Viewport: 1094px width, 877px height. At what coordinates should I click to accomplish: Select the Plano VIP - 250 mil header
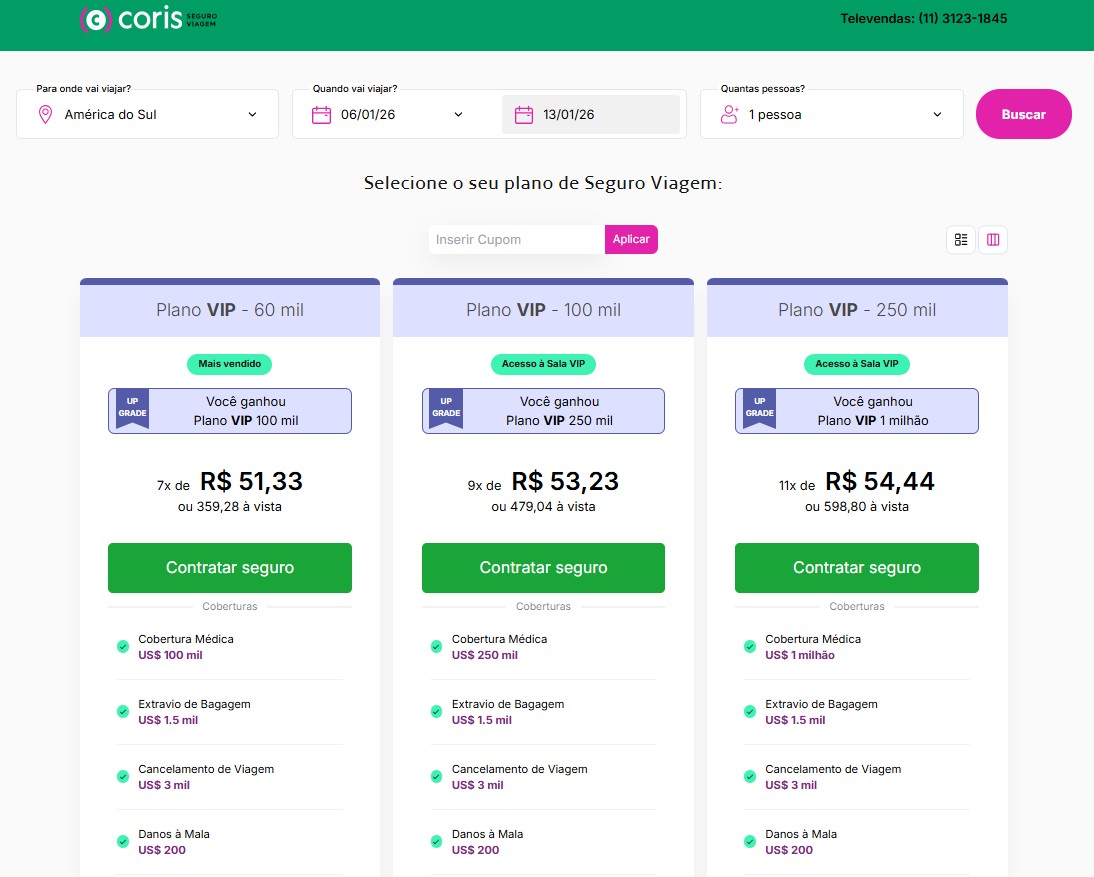pyautogui.click(x=857, y=310)
